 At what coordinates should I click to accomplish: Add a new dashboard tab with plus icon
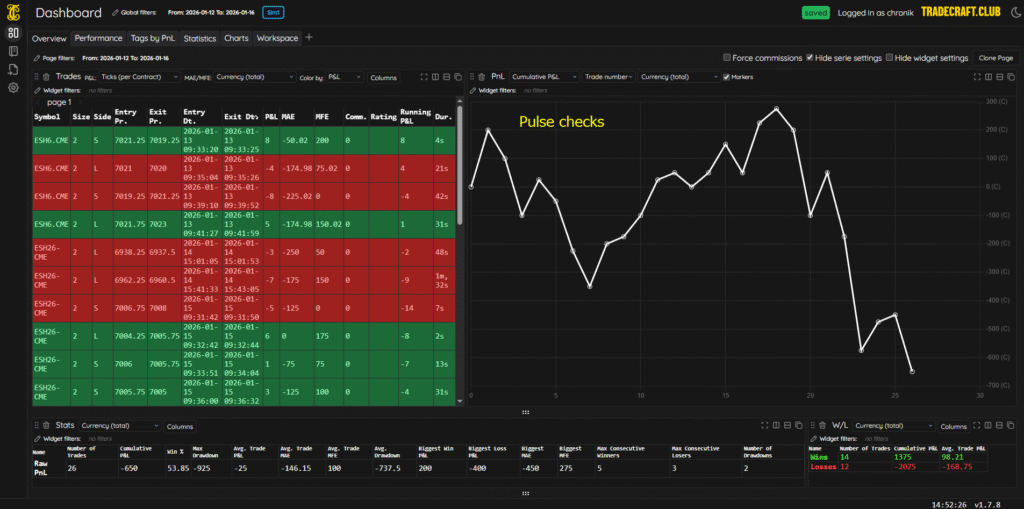coord(309,38)
